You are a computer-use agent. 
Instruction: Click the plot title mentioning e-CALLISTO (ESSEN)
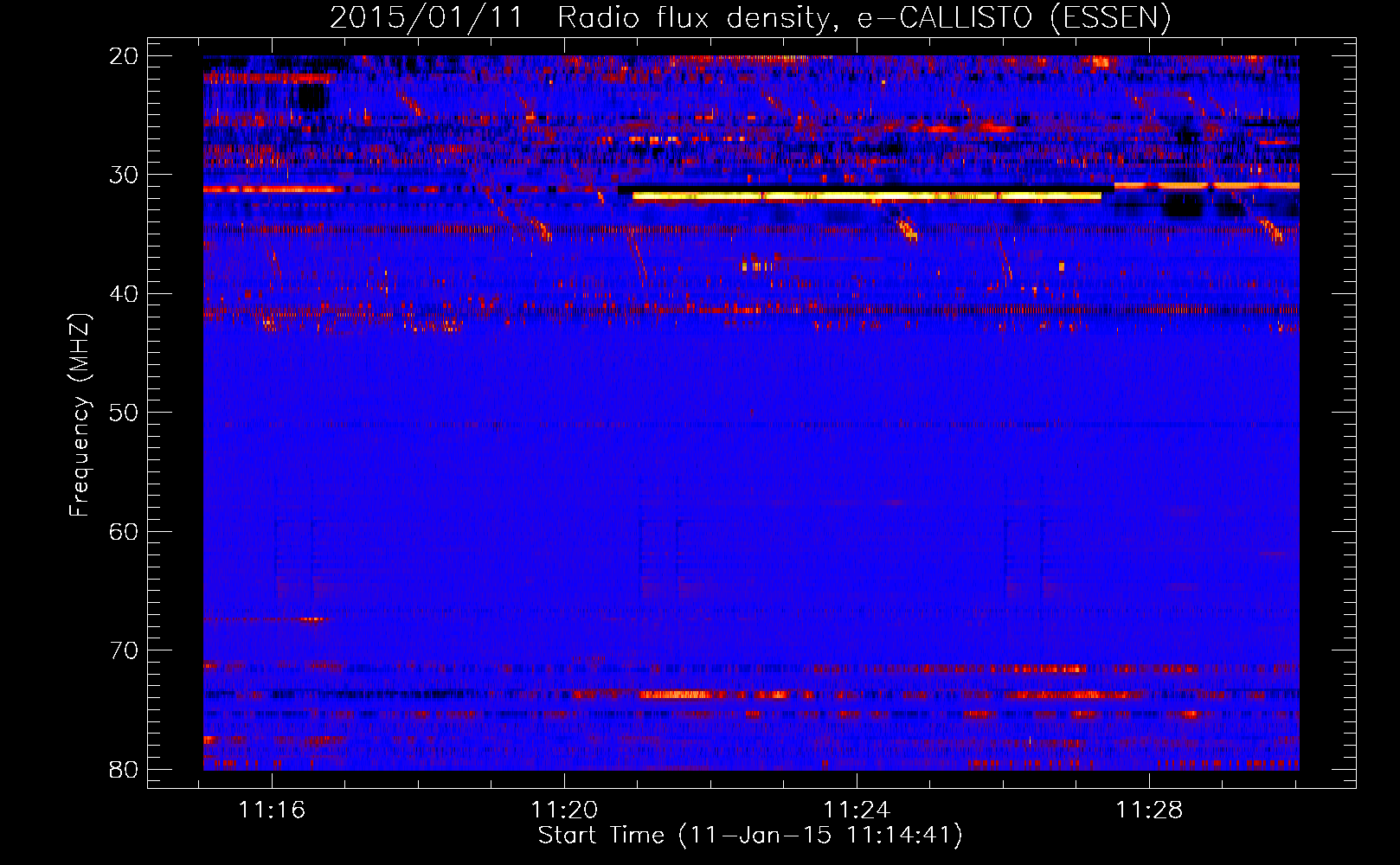750,18
